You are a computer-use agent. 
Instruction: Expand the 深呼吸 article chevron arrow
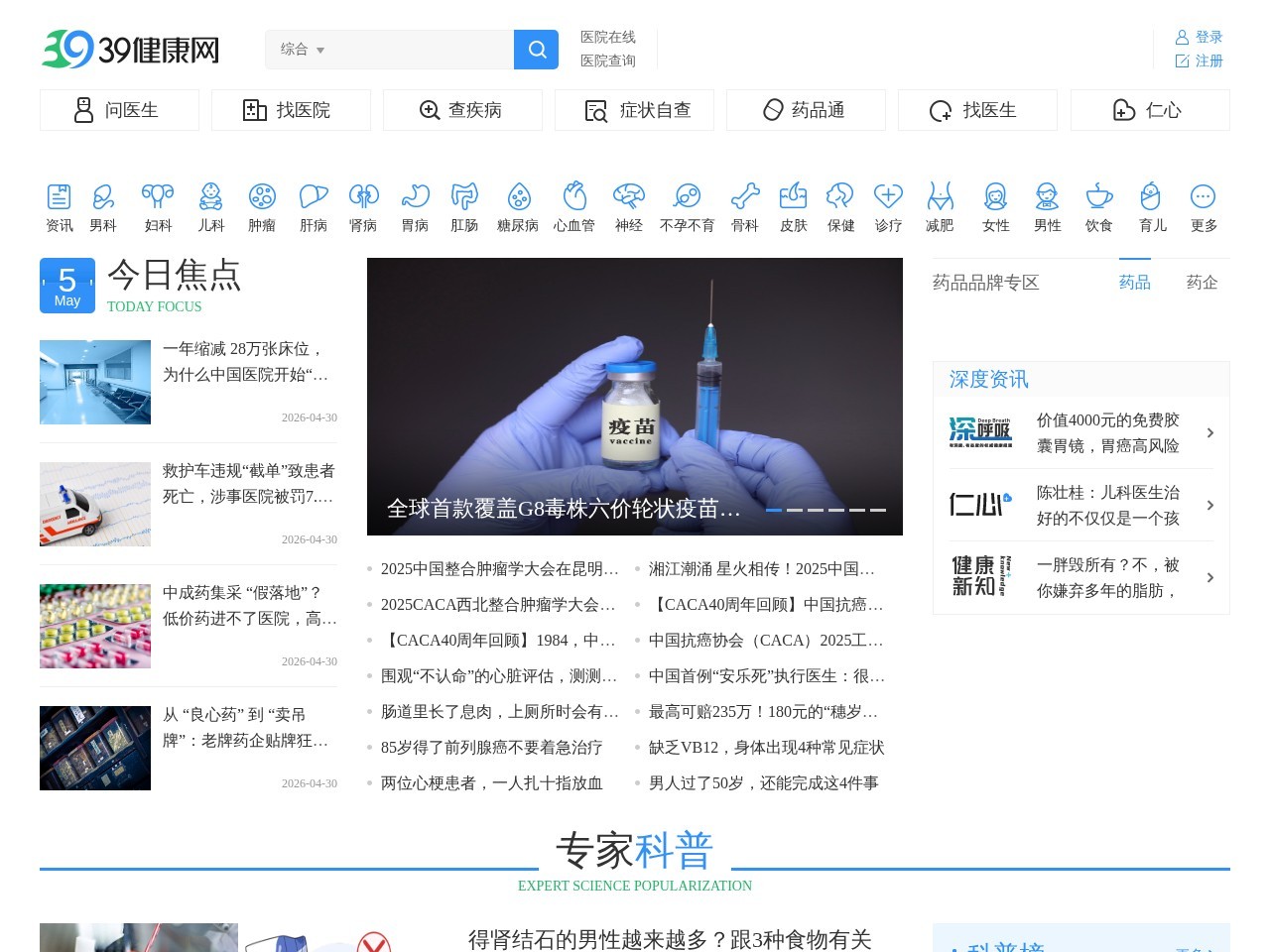[x=1209, y=432]
